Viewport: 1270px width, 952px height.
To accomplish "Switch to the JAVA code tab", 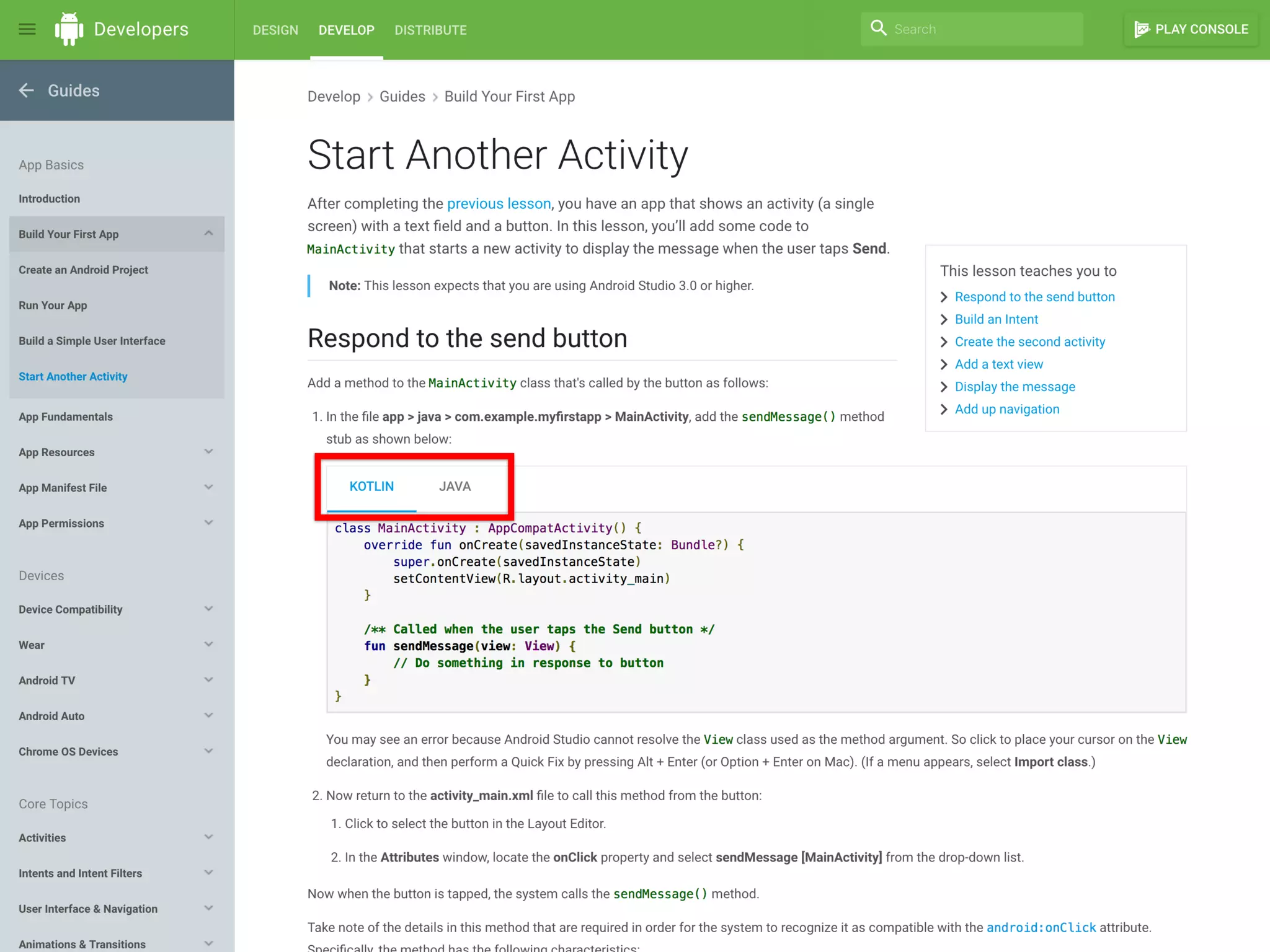I will click(455, 487).
